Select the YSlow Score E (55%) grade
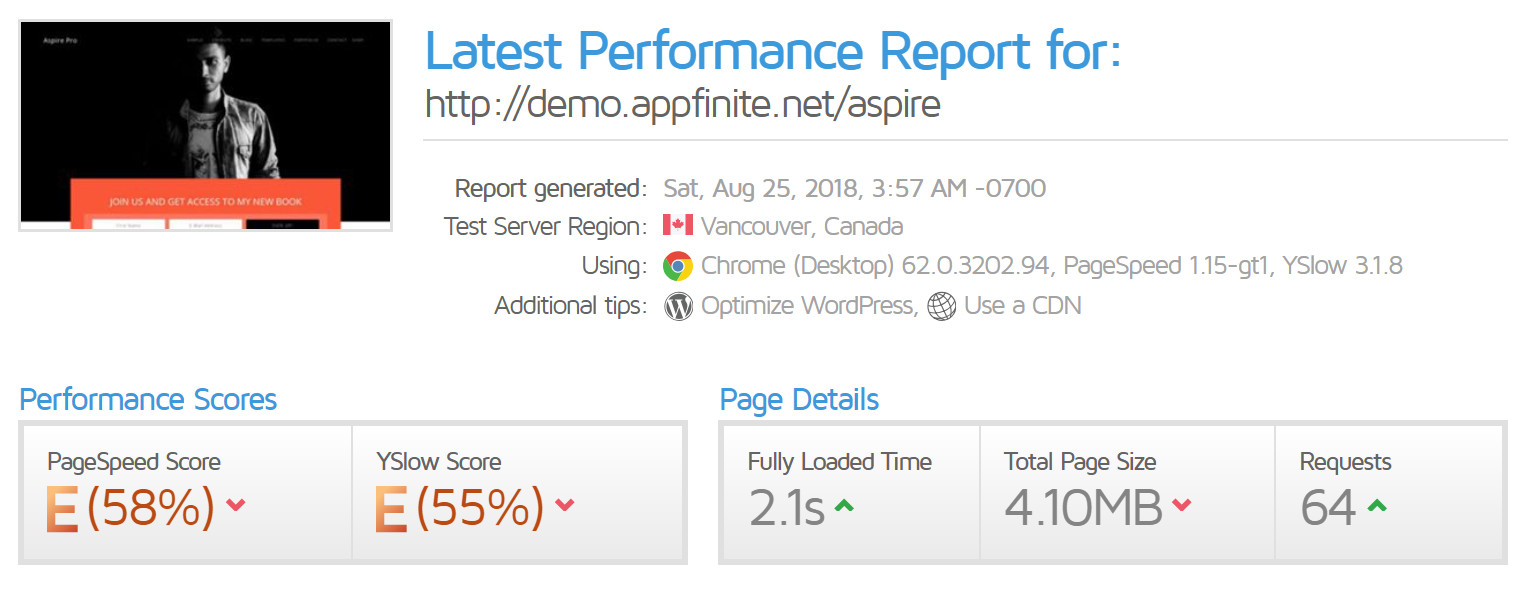 pyautogui.click(x=460, y=508)
